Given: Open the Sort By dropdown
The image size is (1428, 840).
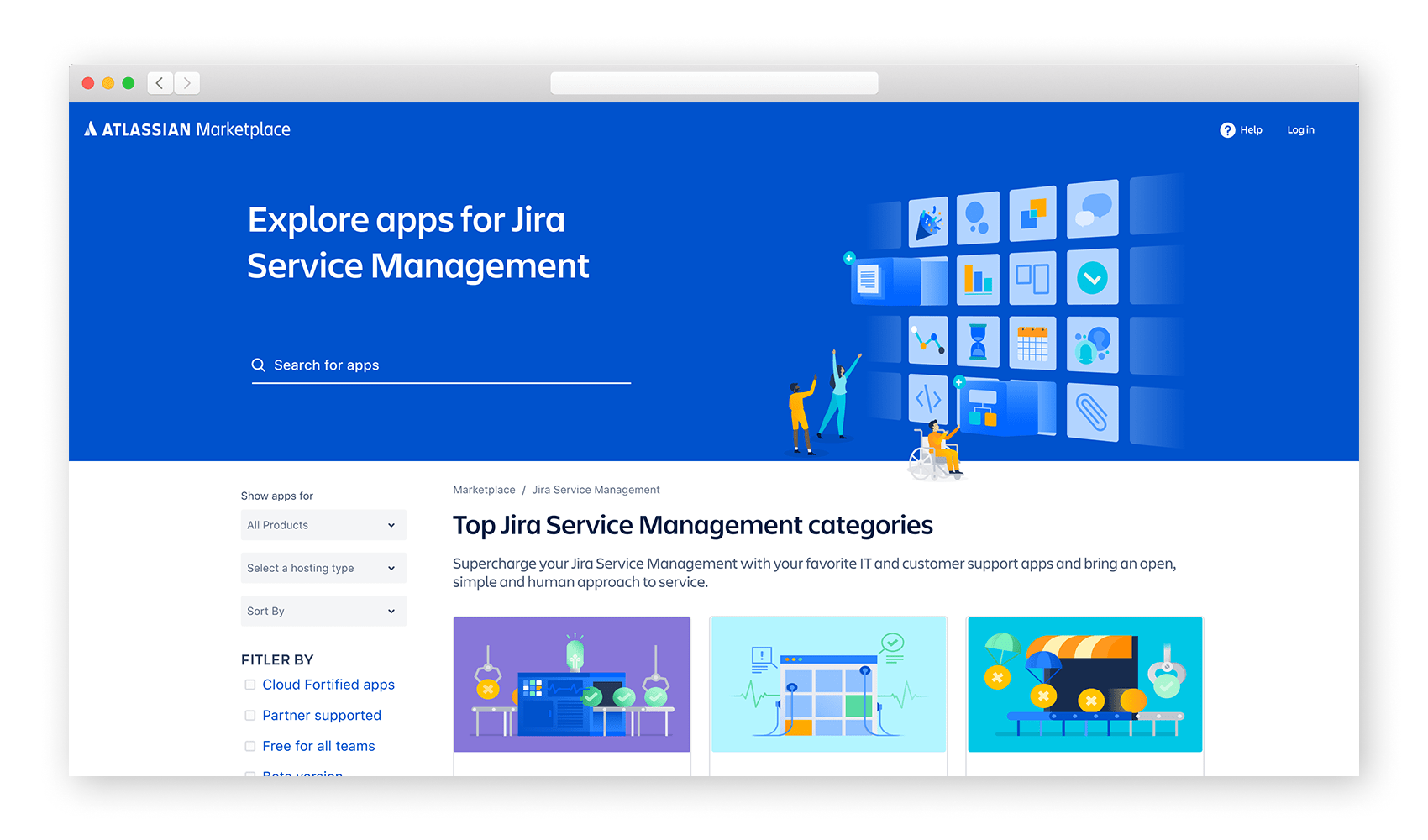Looking at the screenshot, I should pyautogui.click(x=323, y=611).
